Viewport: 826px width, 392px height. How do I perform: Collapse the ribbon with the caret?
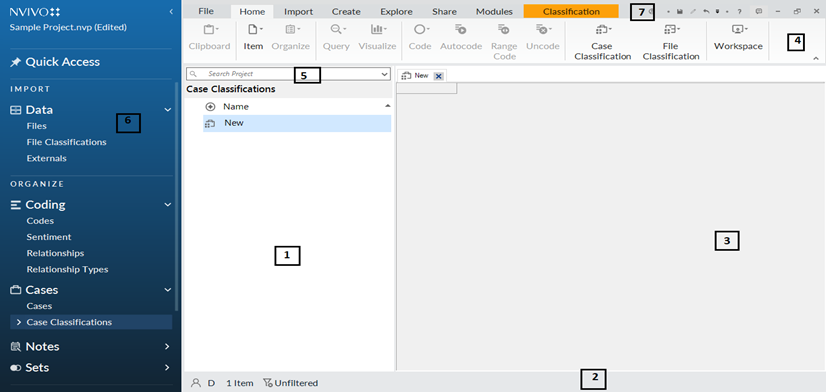tap(815, 58)
